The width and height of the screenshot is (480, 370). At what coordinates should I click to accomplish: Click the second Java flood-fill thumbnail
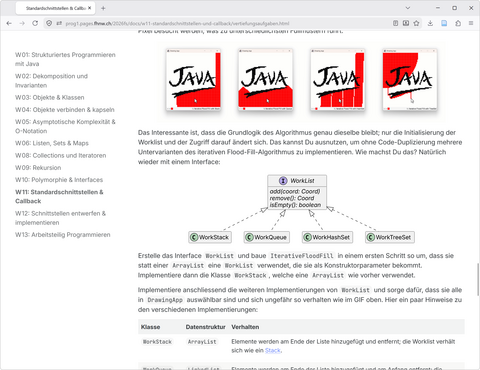point(266,80)
